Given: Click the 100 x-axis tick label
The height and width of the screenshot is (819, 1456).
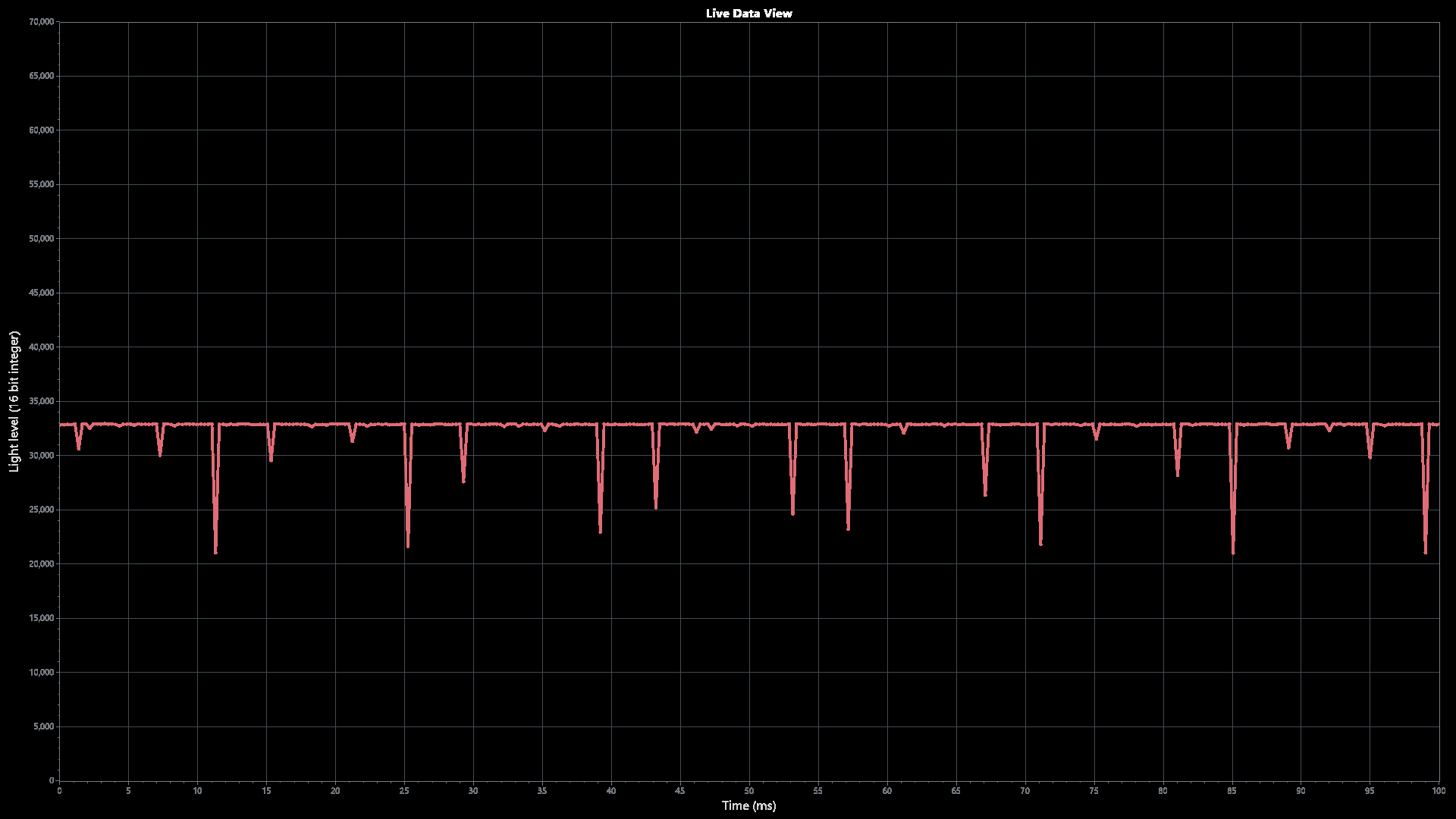Looking at the screenshot, I should point(1438,791).
